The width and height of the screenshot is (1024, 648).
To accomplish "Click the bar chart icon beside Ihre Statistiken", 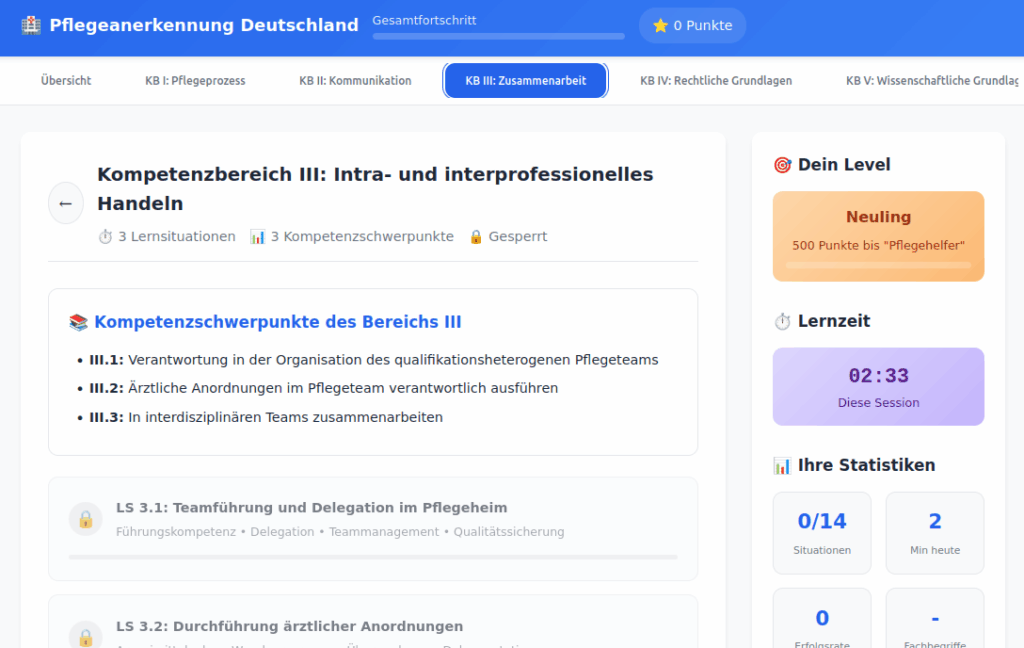I will click(782, 465).
